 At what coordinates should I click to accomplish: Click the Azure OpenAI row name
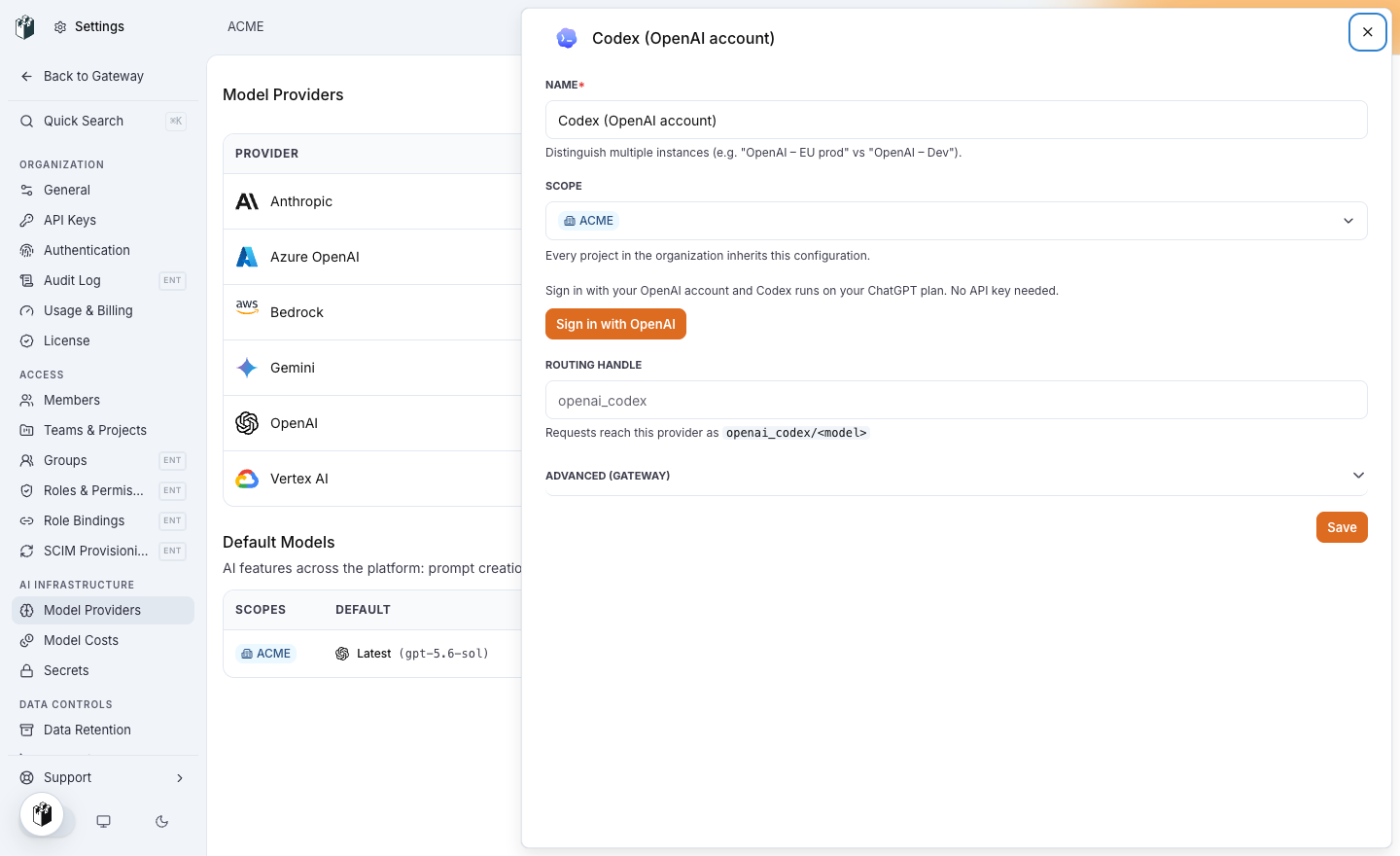[315, 257]
